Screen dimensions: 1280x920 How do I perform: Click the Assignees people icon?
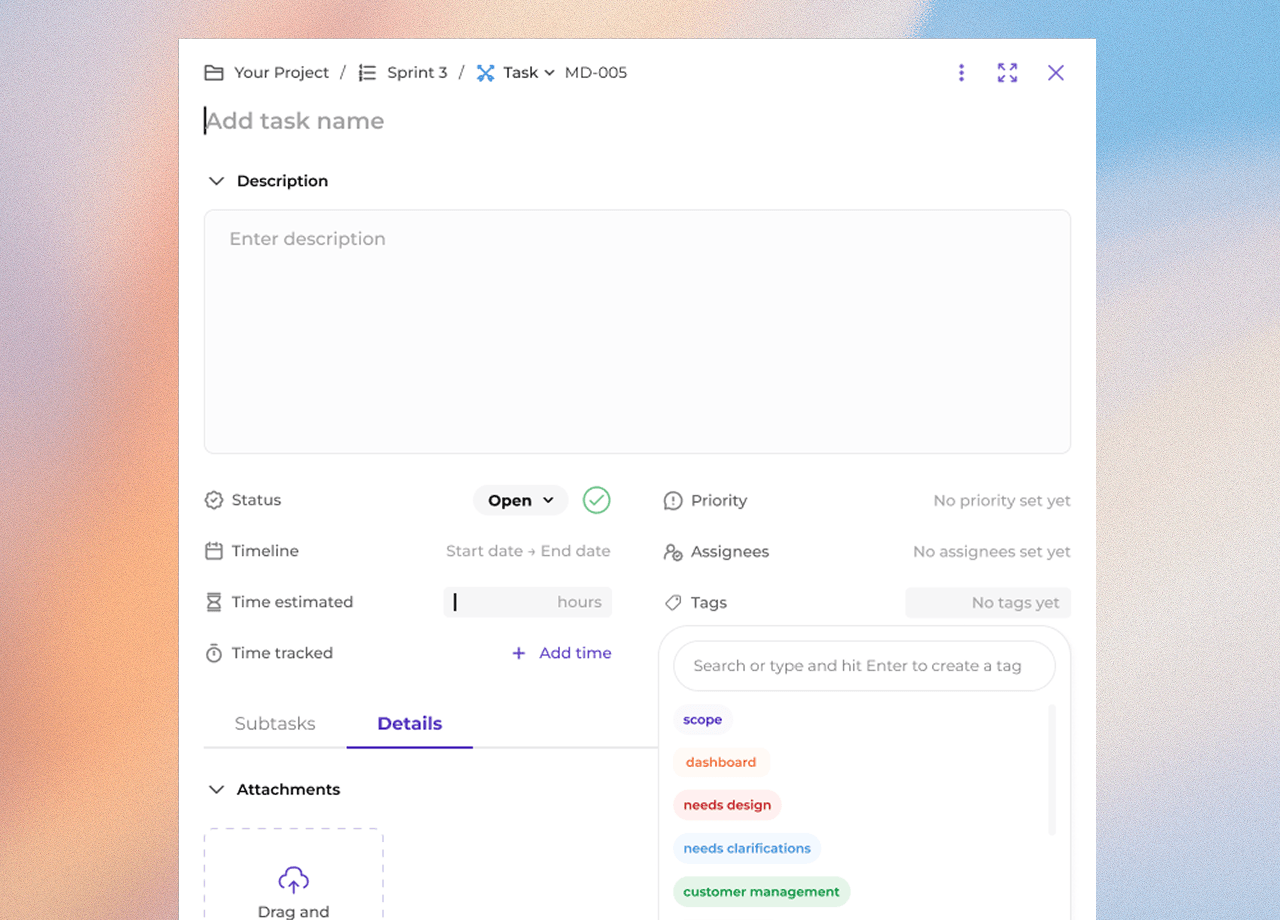click(x=673, y=552)
